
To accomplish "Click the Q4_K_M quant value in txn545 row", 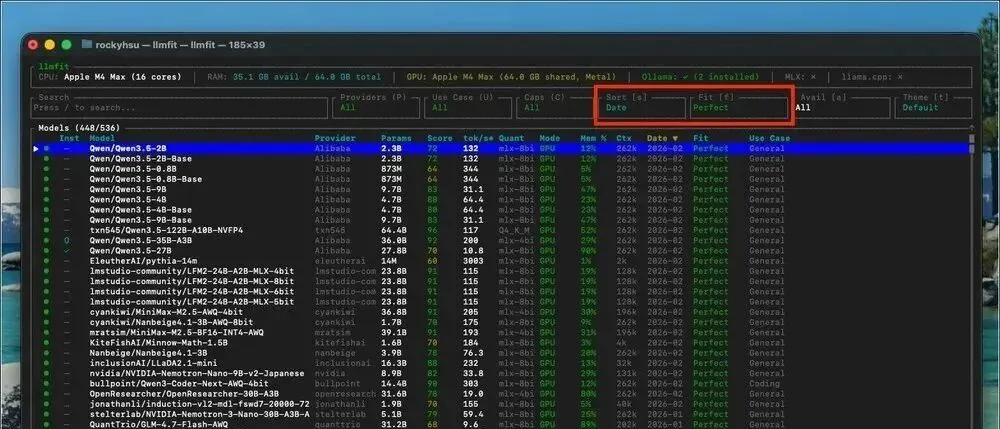I will tap(514, 230).
